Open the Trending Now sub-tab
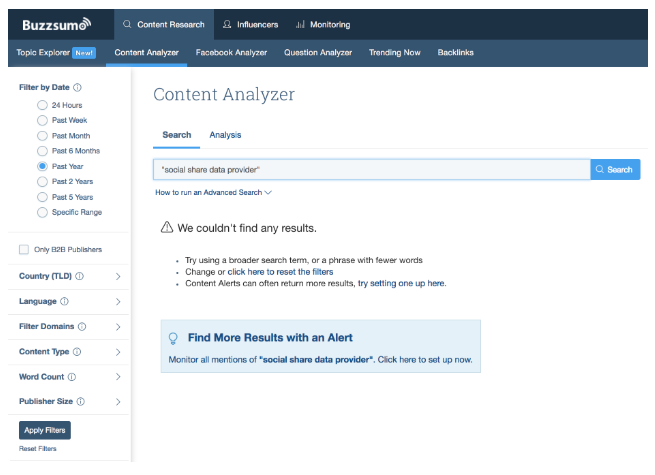655x475 pixels. (395, 53)
